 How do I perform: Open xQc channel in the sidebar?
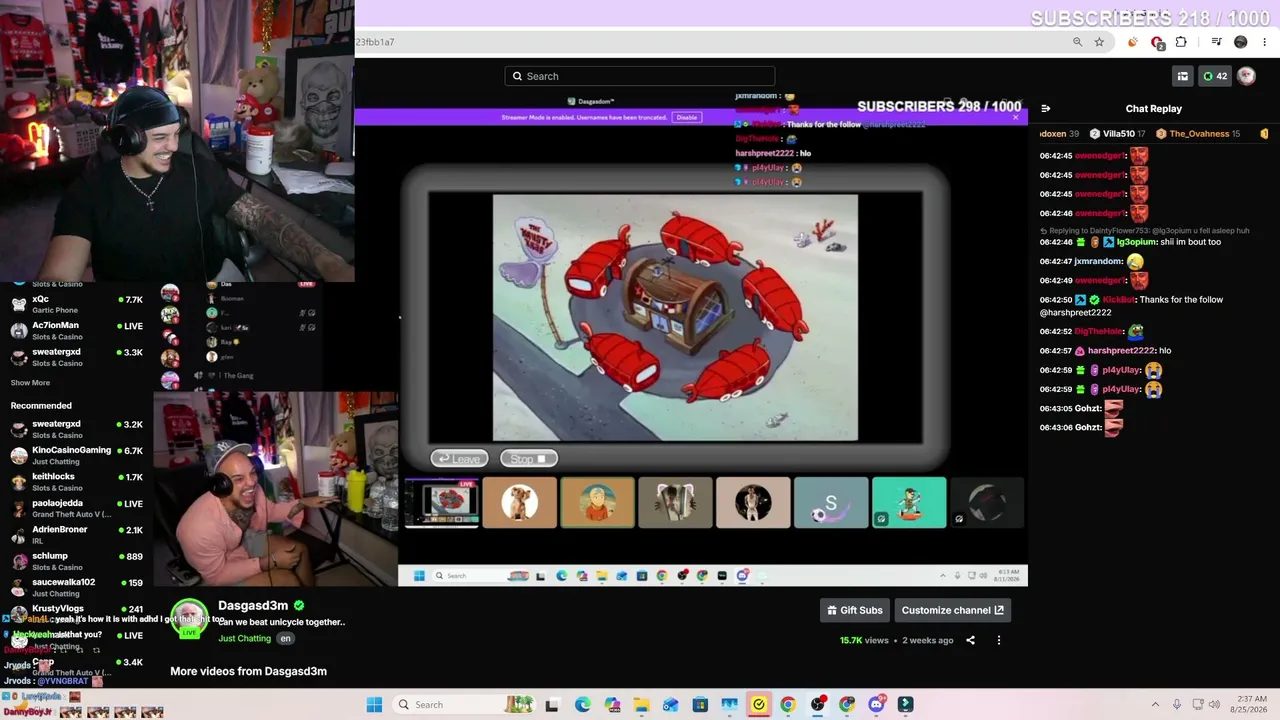point(78,304)
